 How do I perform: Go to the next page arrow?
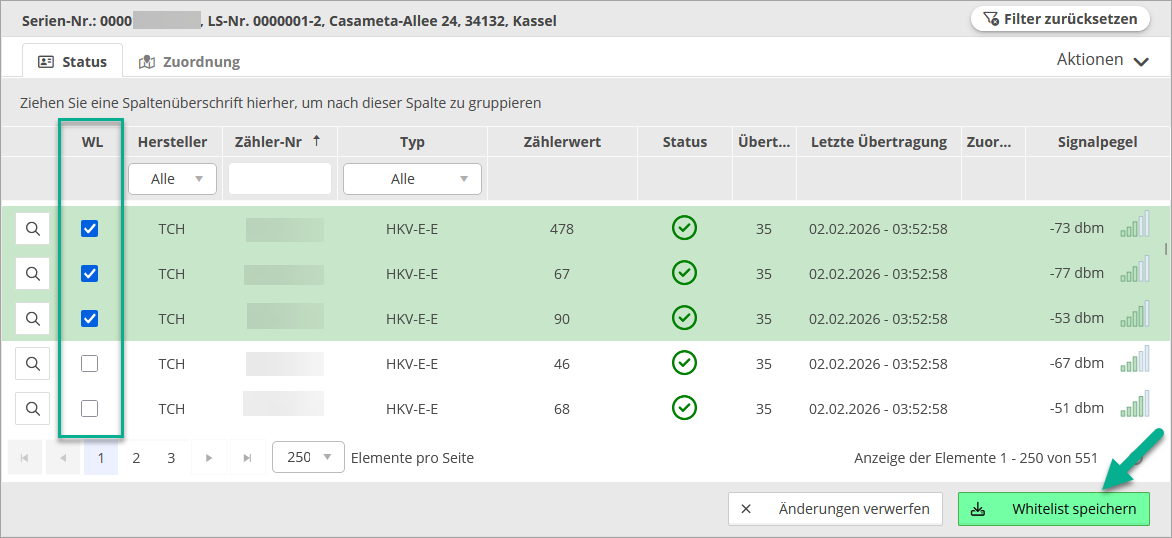coord(209,458)
